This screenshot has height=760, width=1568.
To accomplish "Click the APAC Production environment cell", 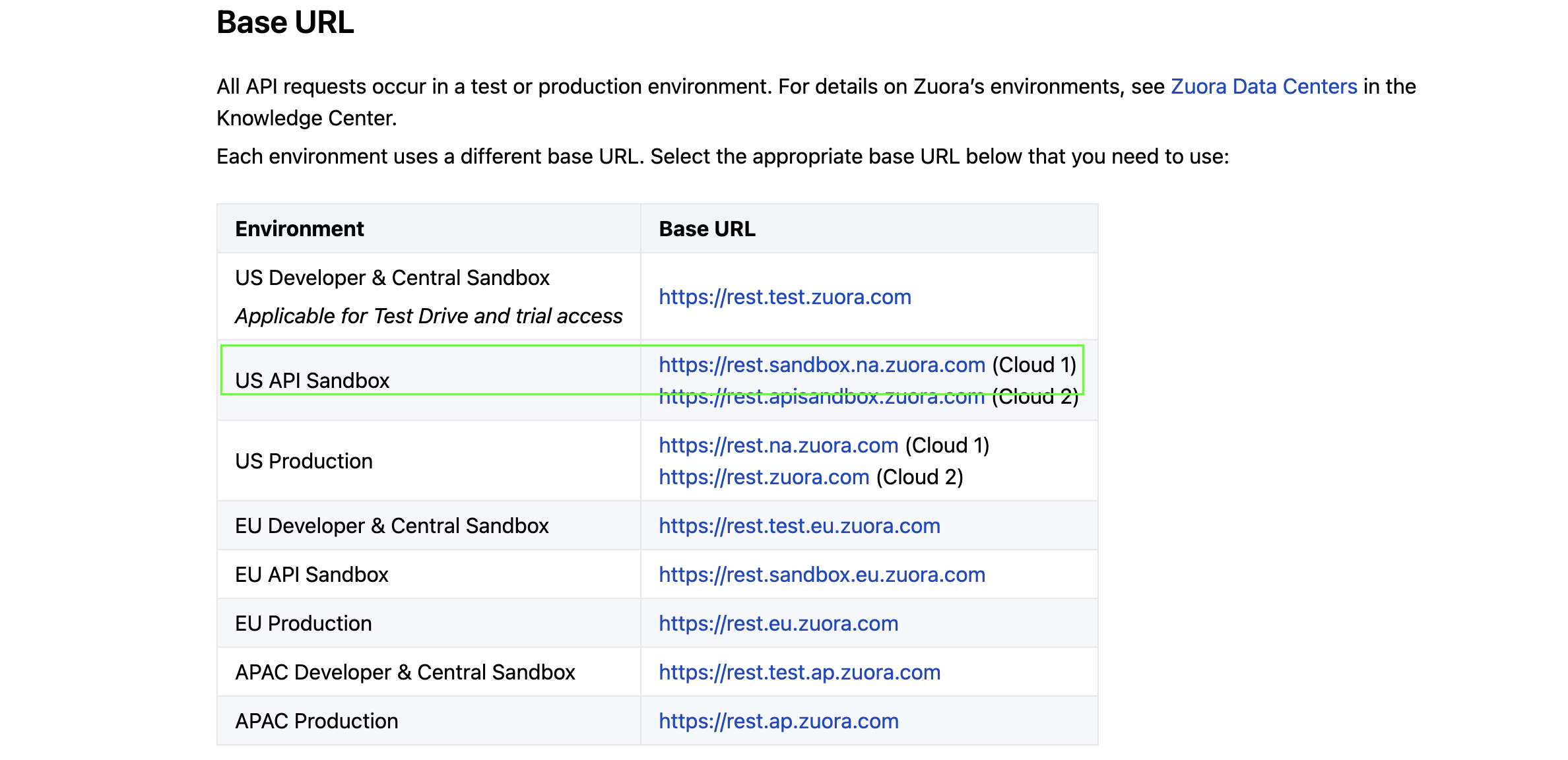I will [316, 721].
